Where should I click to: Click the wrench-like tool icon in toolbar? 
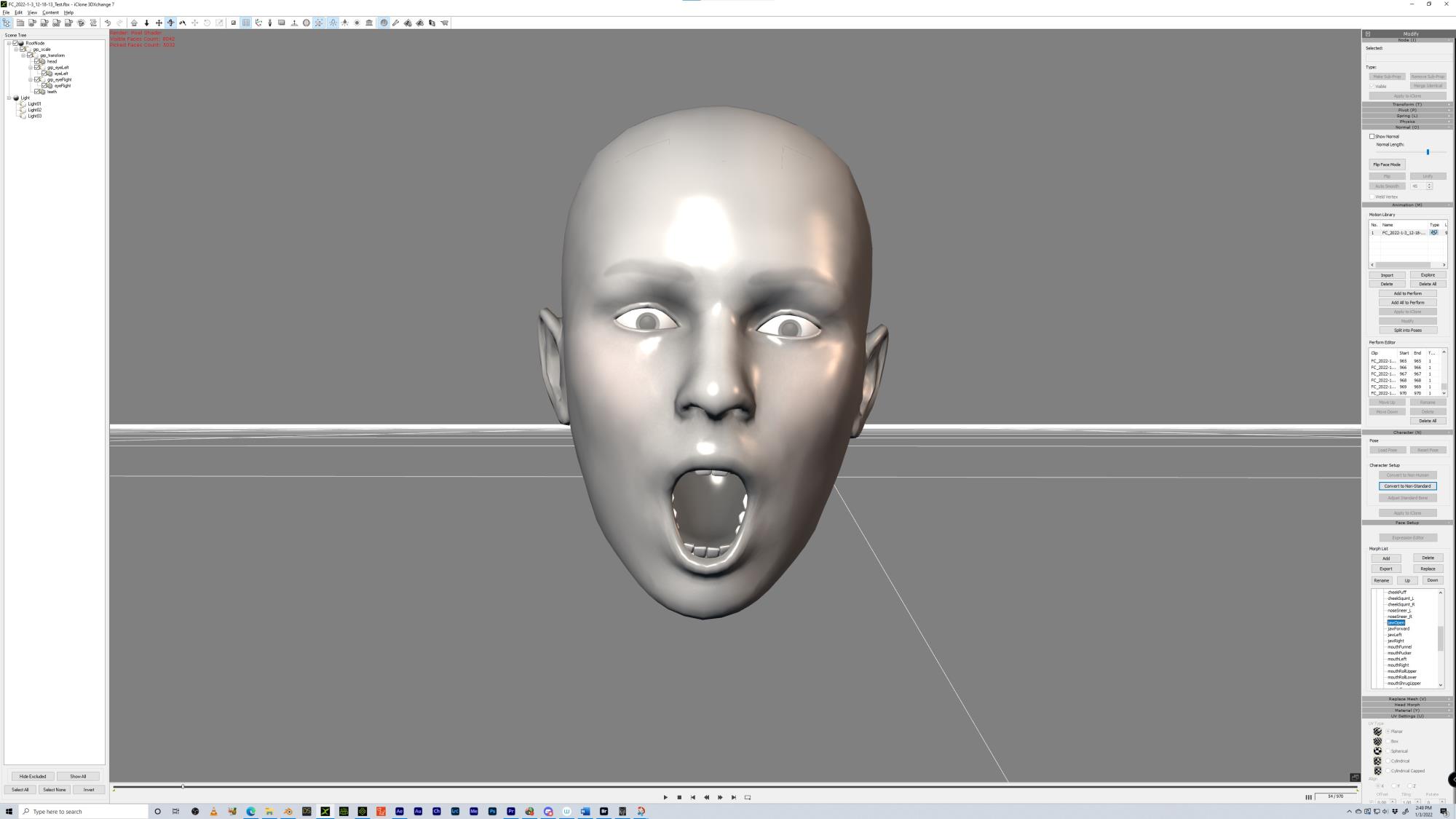396,23
